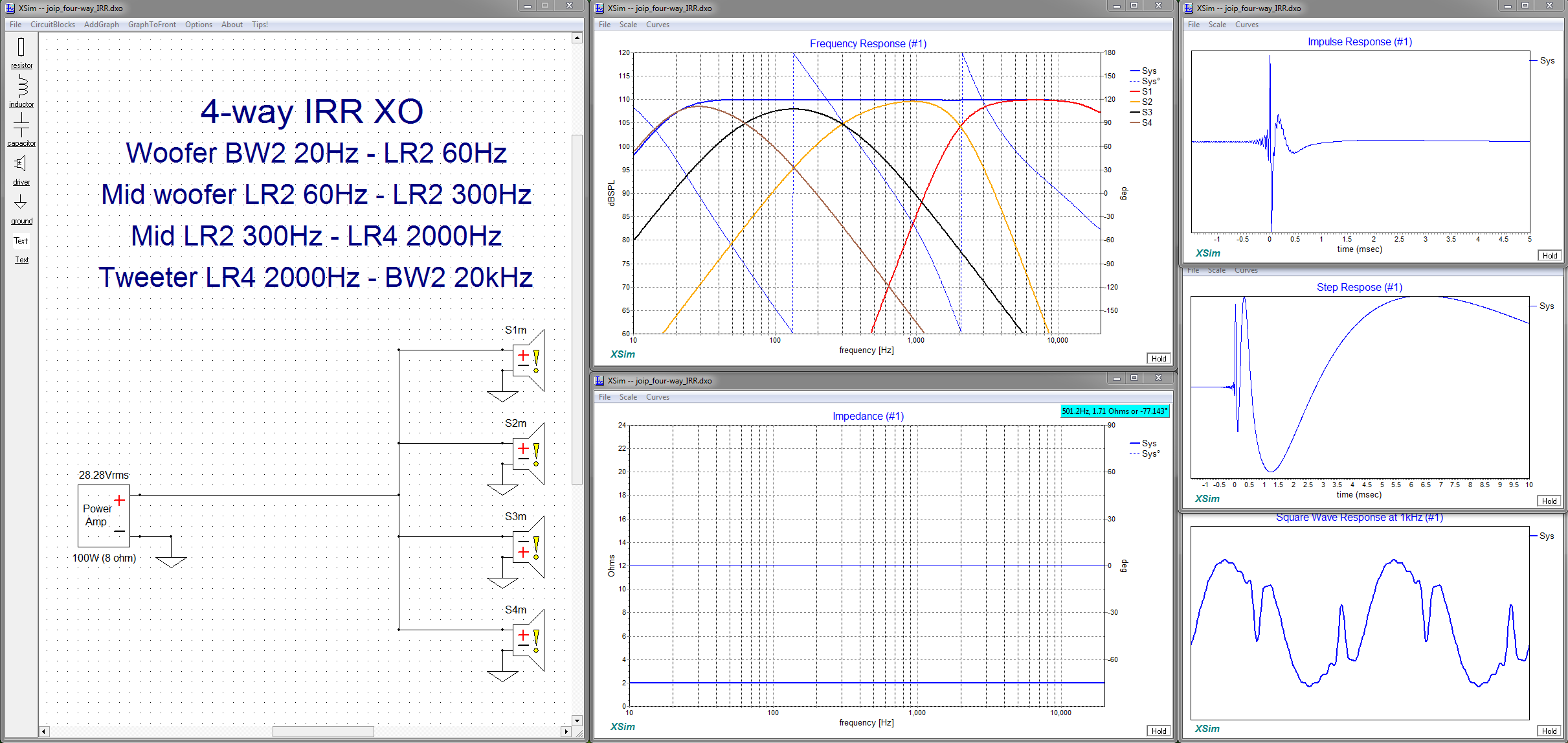The height and width of the screenshot is (743, 1568).
Task: Click the 'Woofer BW2 20Hz - LR2 60Hz' text
Action: [316, 153]
